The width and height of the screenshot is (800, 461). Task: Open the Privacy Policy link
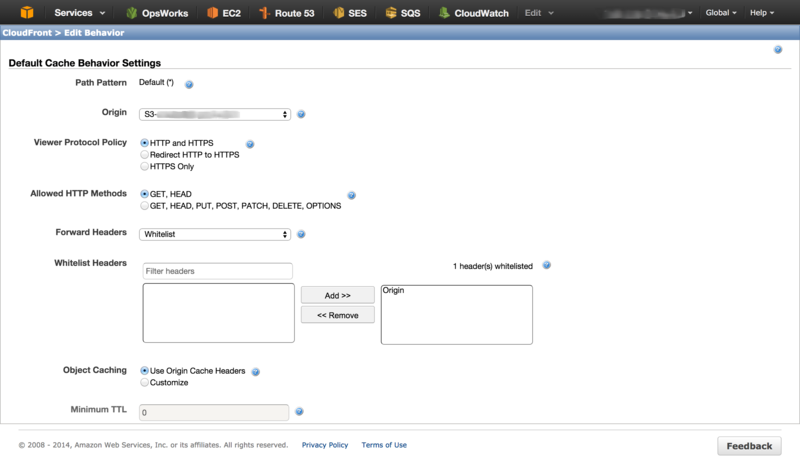tap(325, 445)
